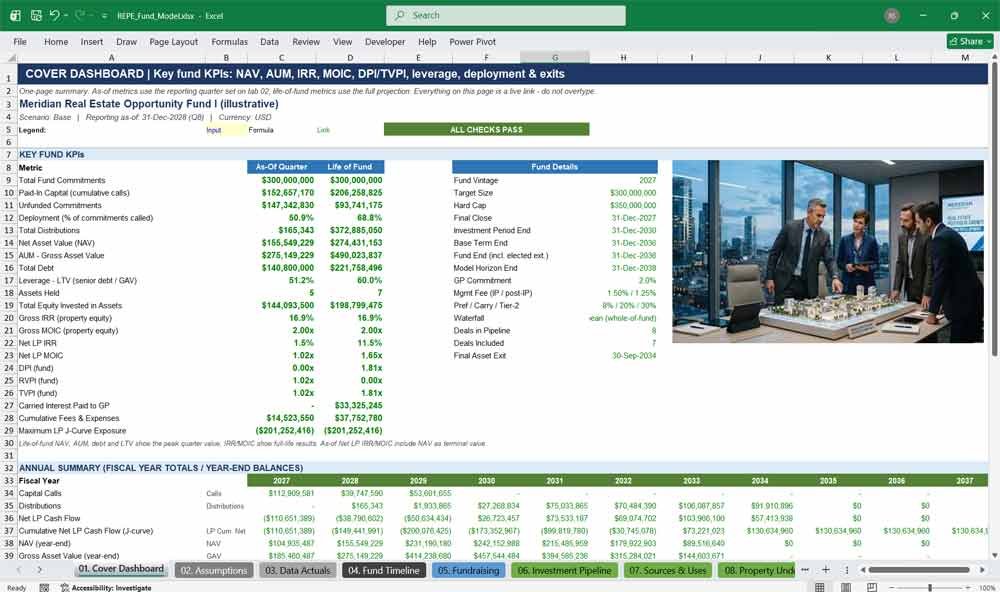Click the Excel application logo icon
This screenshot has width=1000, height=592.
pyautogui.click(x=15, y=15)
